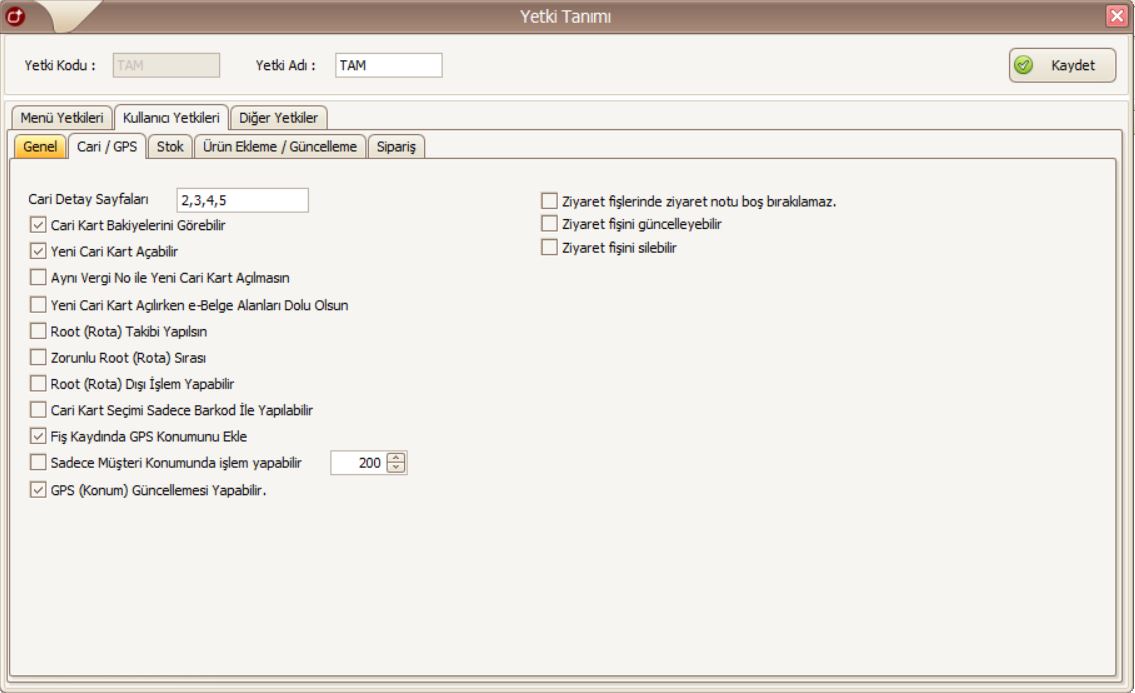Viewport: 1135px width, 693px height.
Task: Close the Yetki Tanımı window
Action: tap(1119, 14)
